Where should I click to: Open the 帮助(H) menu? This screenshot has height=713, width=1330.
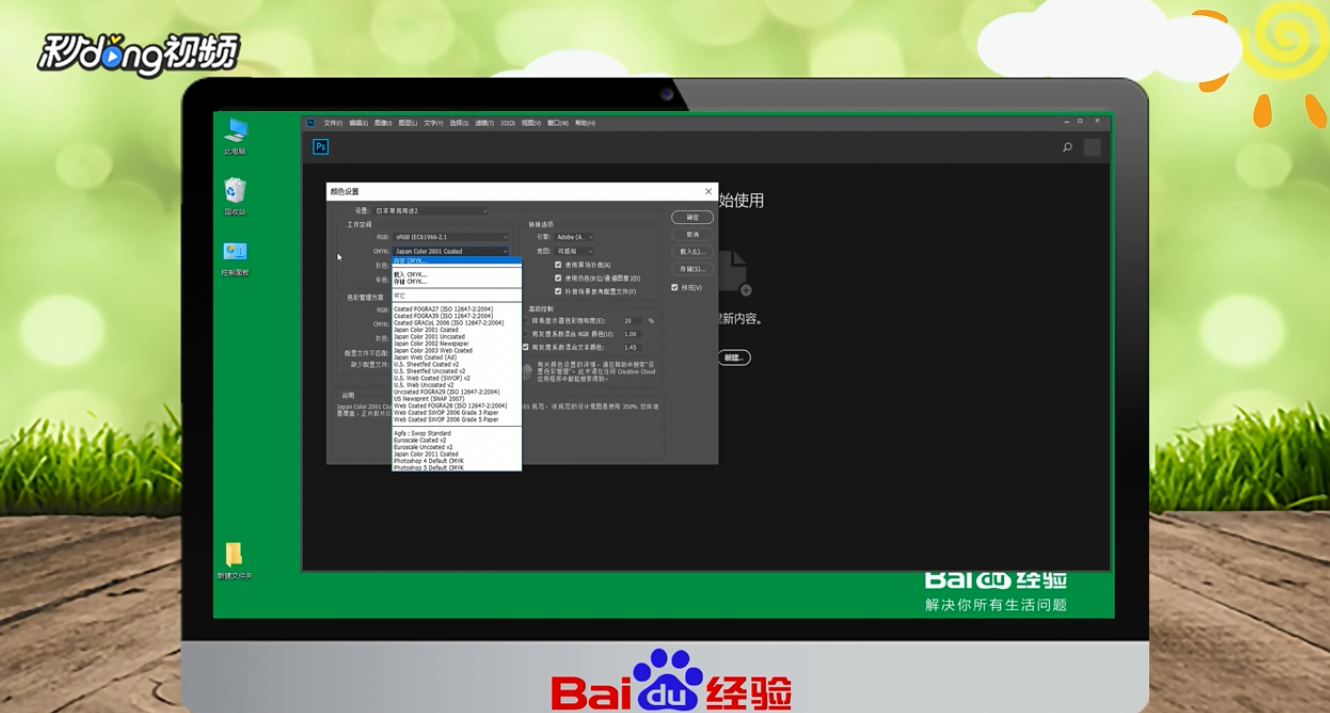pos(584,123)
